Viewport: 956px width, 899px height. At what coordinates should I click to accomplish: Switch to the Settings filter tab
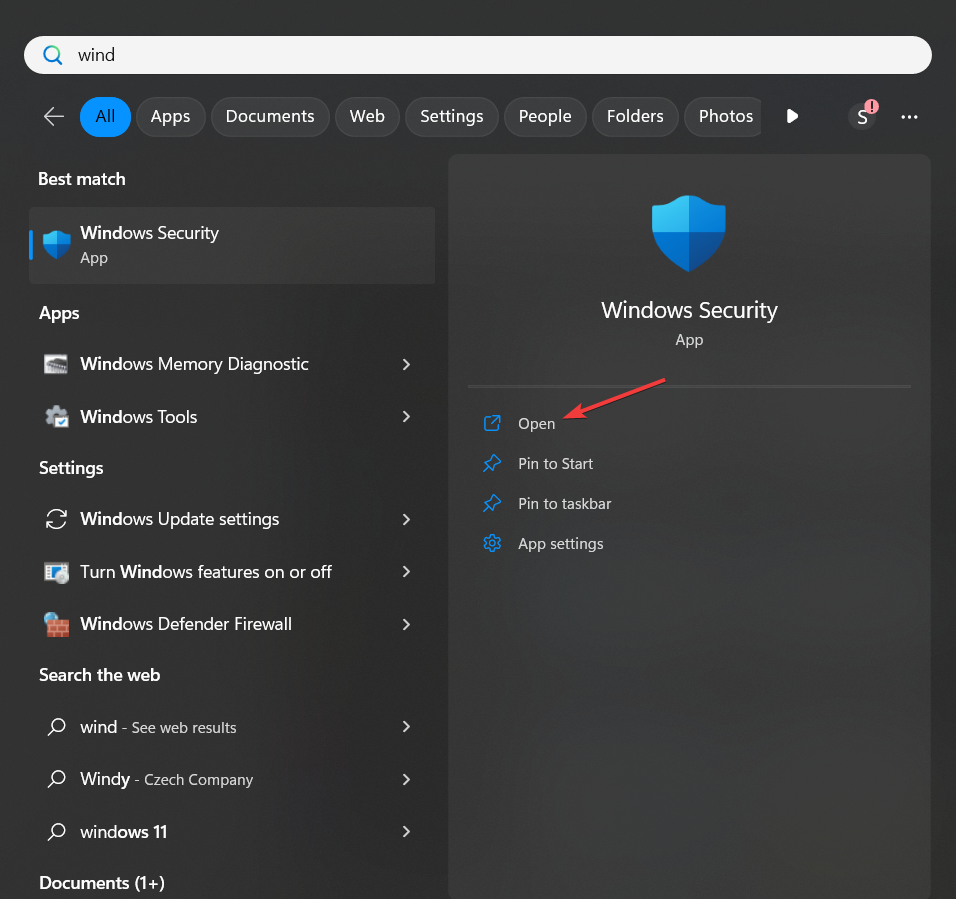pos(452,116)
